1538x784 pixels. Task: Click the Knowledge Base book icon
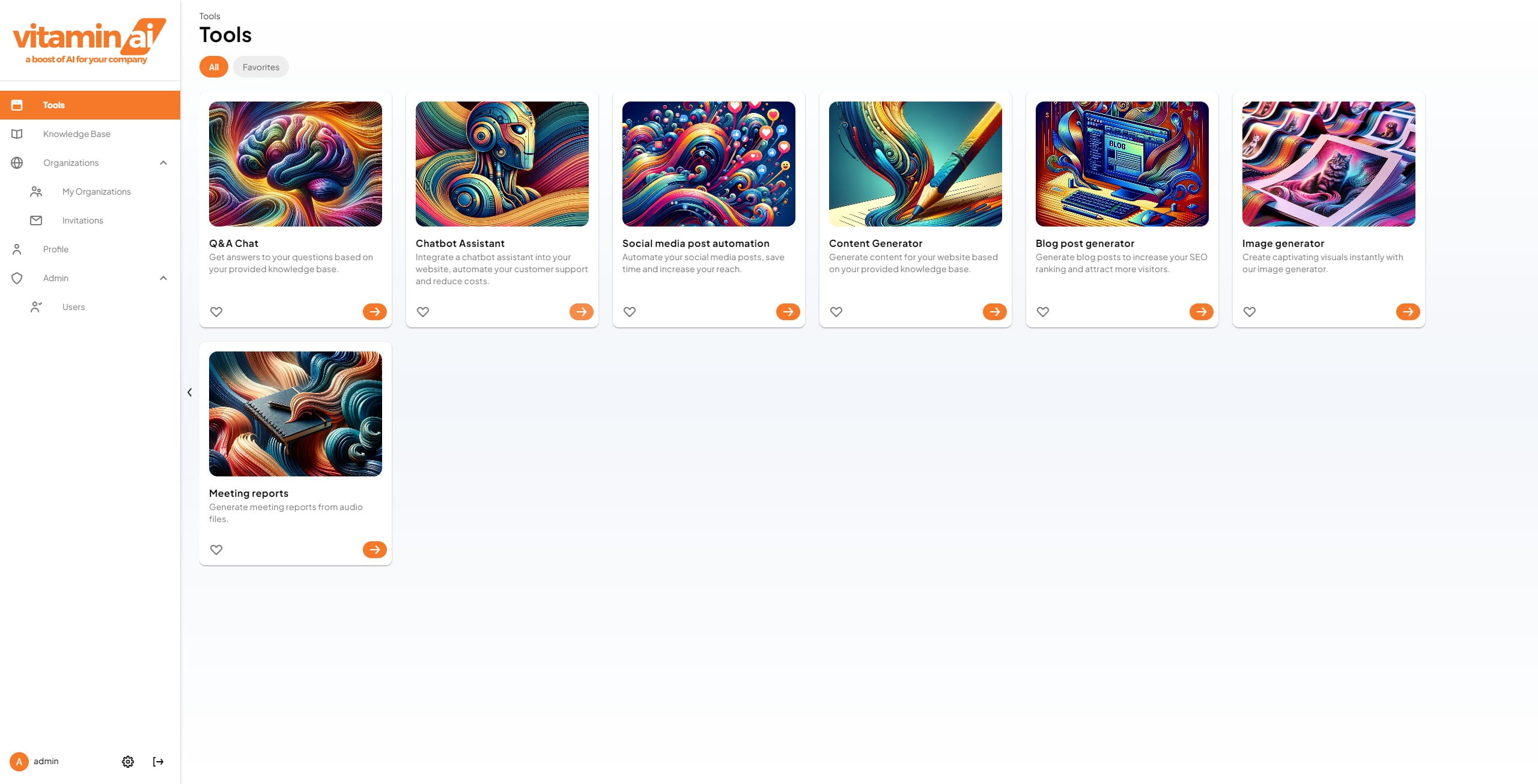[x=17, y=134]
